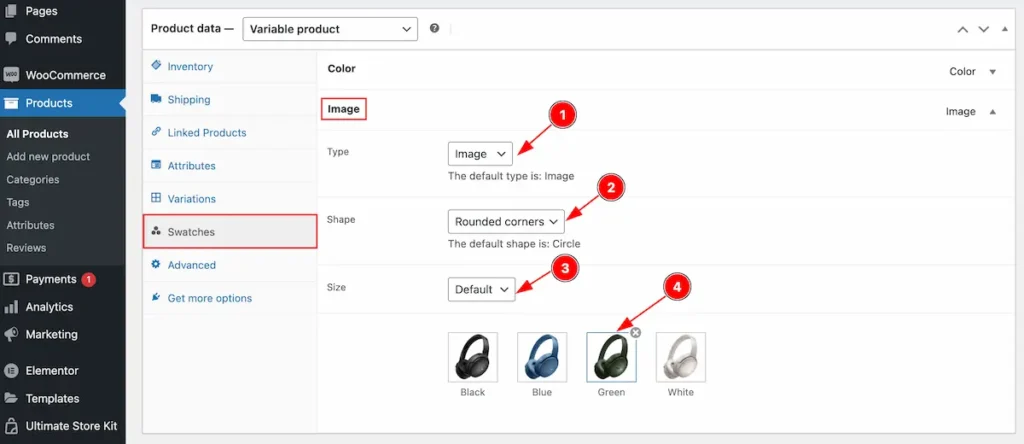Click the help question mark icon
Screen dimensions: 1024x444
434,29
